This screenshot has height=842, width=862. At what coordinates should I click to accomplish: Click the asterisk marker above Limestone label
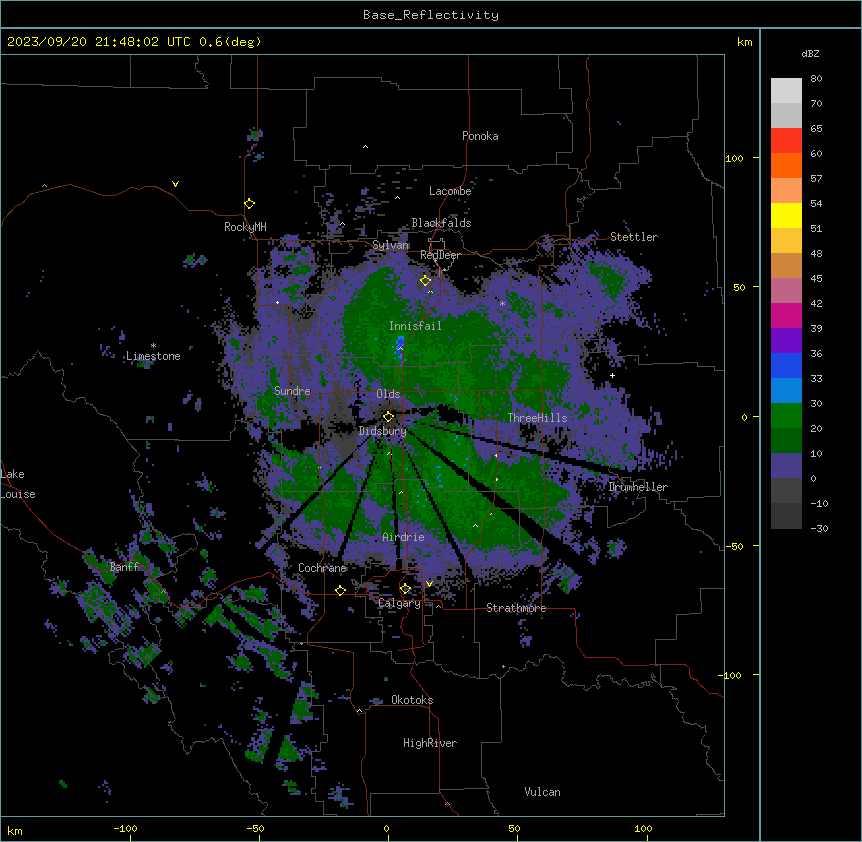click(x=153, y=346)
